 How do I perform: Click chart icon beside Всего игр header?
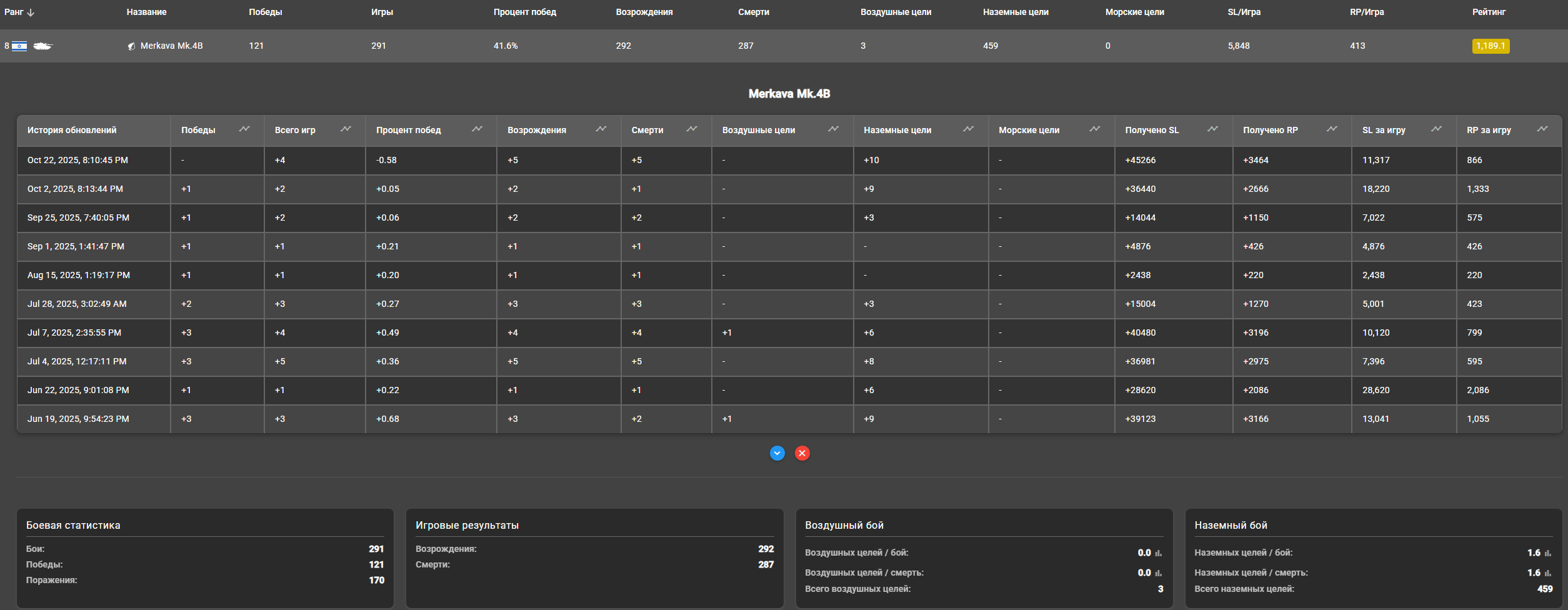pyautogui.click(x=346, y=129)
